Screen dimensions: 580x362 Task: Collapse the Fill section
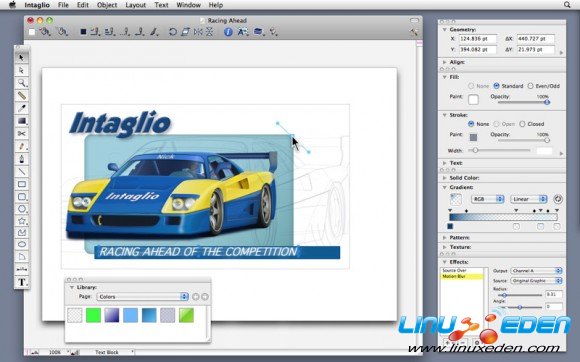[445, 77]
